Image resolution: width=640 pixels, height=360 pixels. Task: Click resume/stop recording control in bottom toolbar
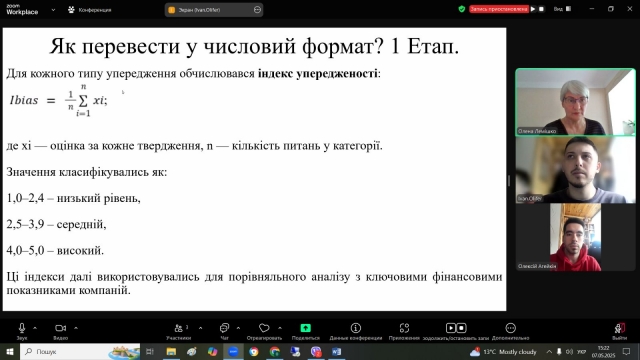point(456,331)
